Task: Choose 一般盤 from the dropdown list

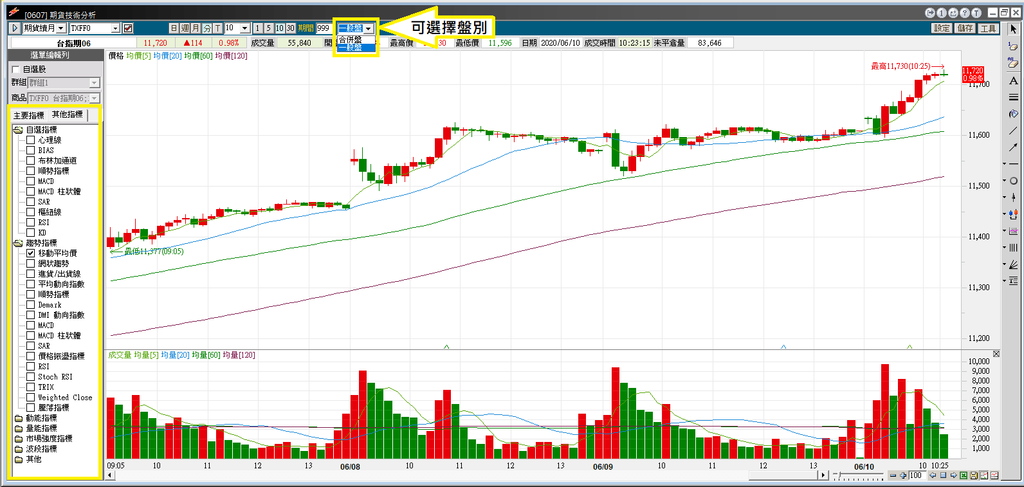Action: point(357,47)
